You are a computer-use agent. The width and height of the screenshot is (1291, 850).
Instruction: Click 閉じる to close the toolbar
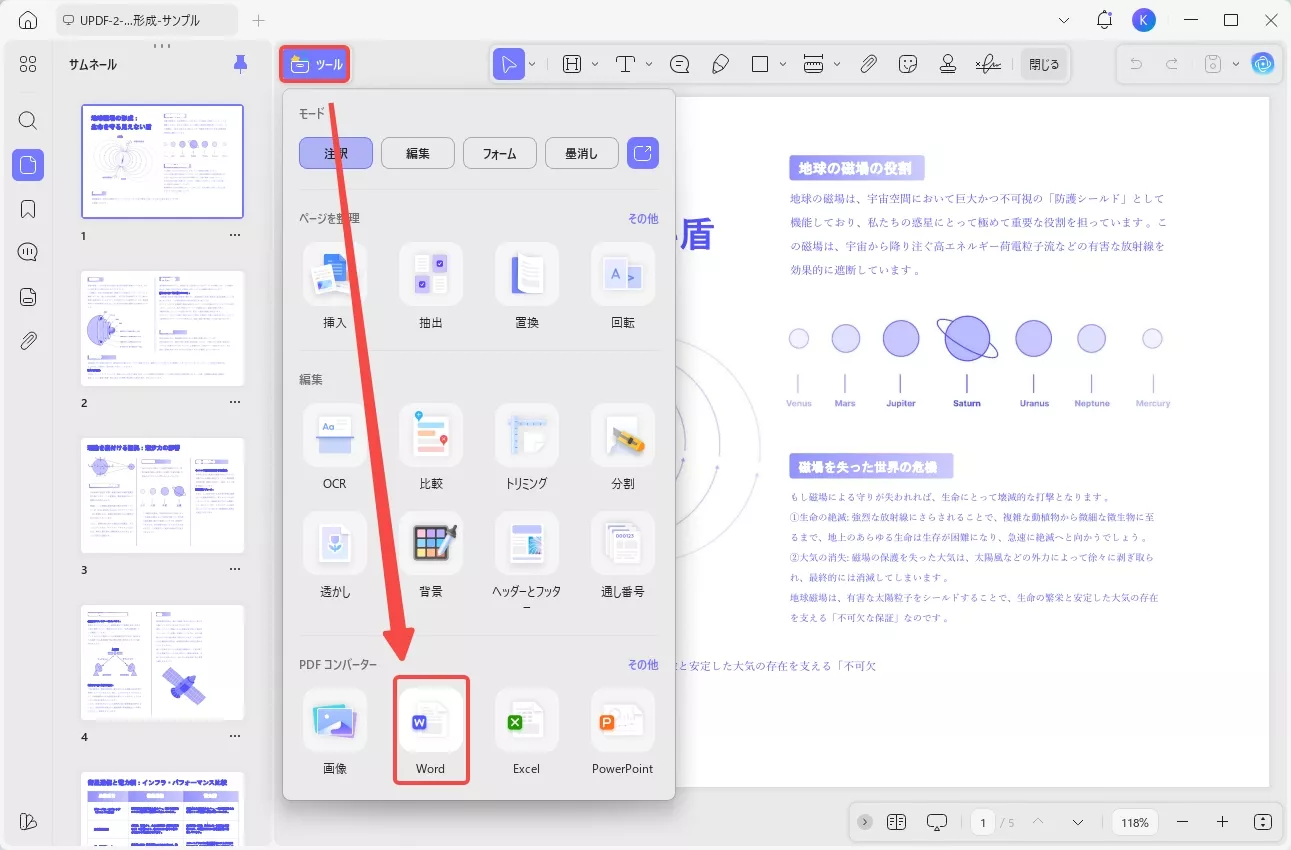1044,63
